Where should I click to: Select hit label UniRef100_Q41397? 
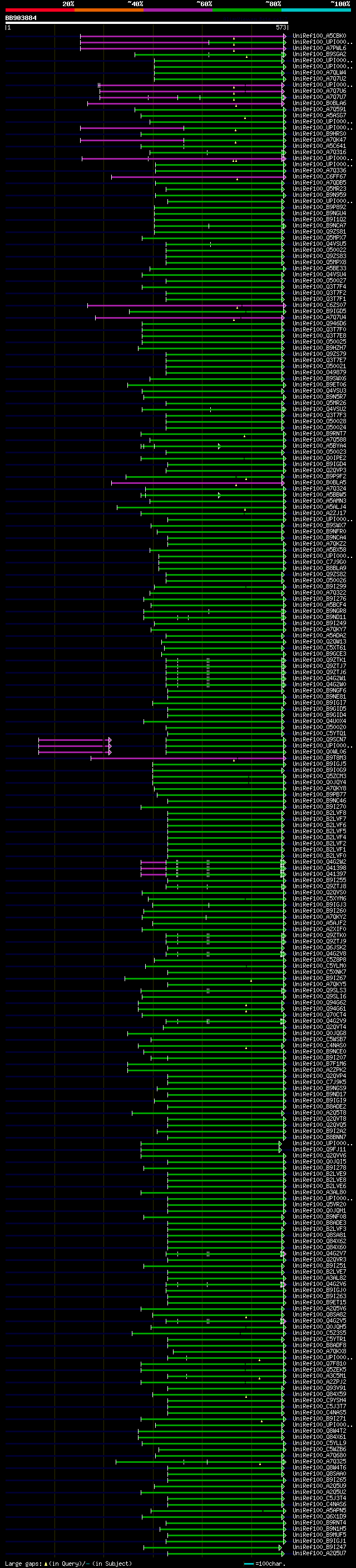319,874
